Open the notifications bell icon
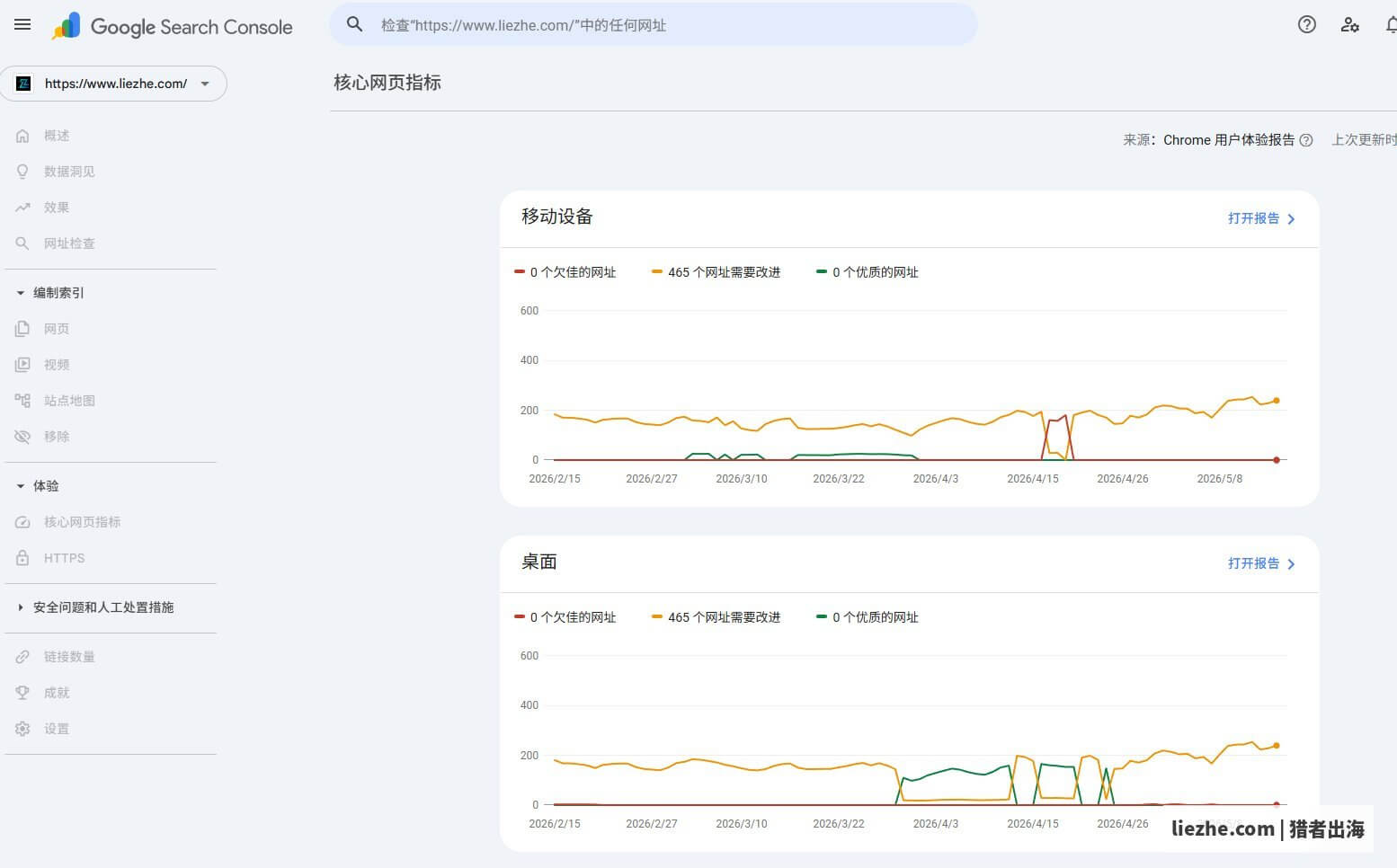 (1391, 25)
